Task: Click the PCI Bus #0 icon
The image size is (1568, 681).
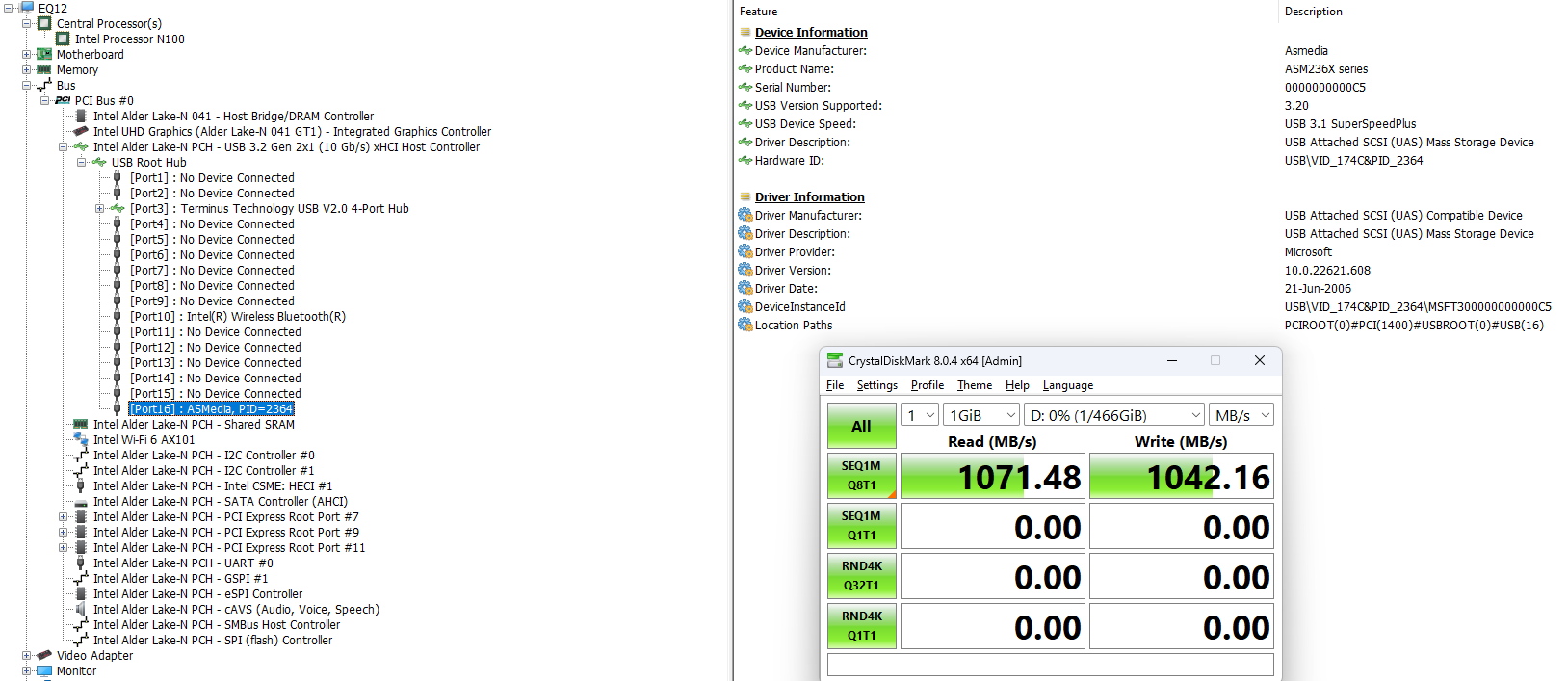Action: 63,100
